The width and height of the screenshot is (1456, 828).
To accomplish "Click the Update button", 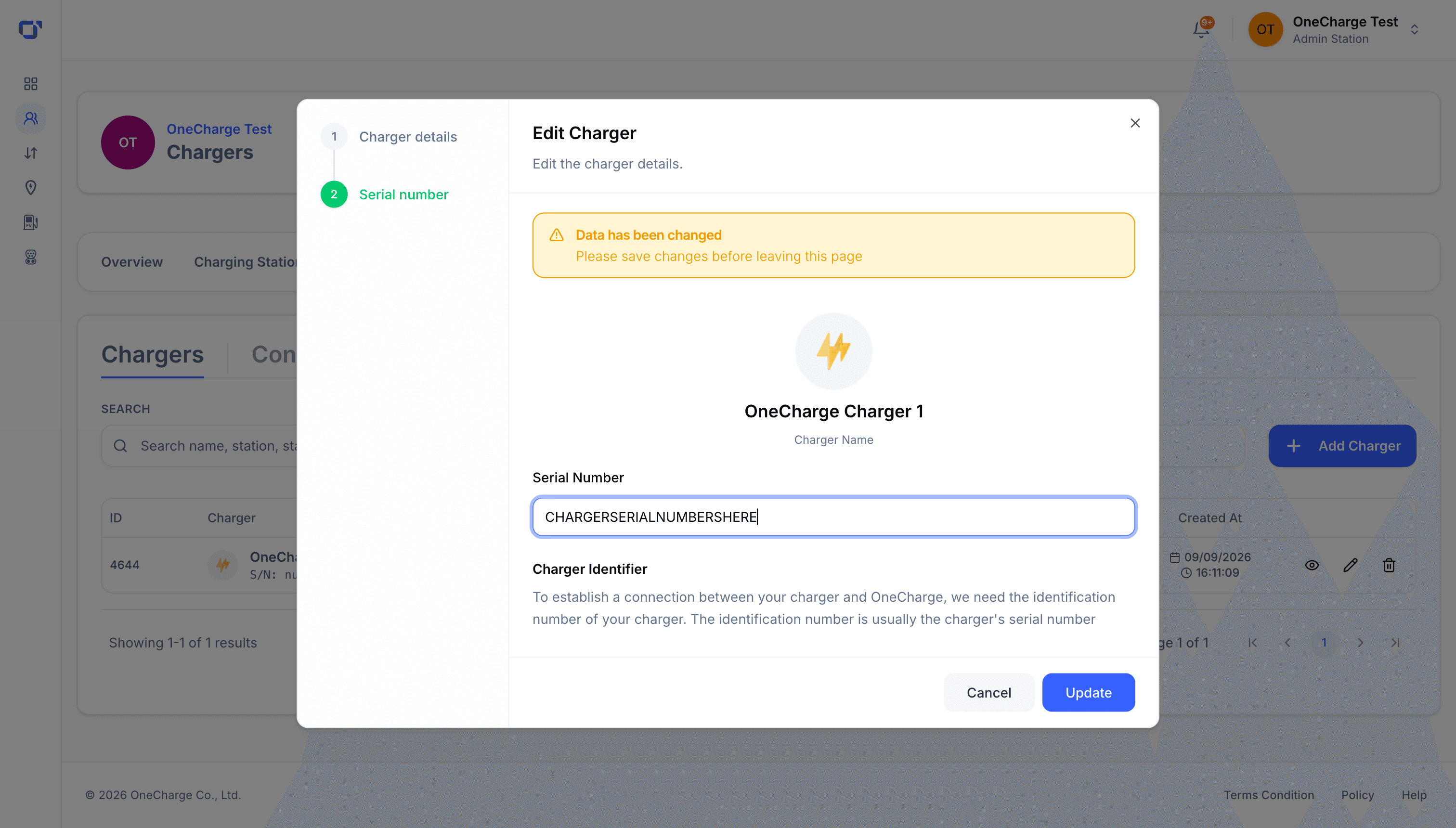I will (x=1088, y=692).
